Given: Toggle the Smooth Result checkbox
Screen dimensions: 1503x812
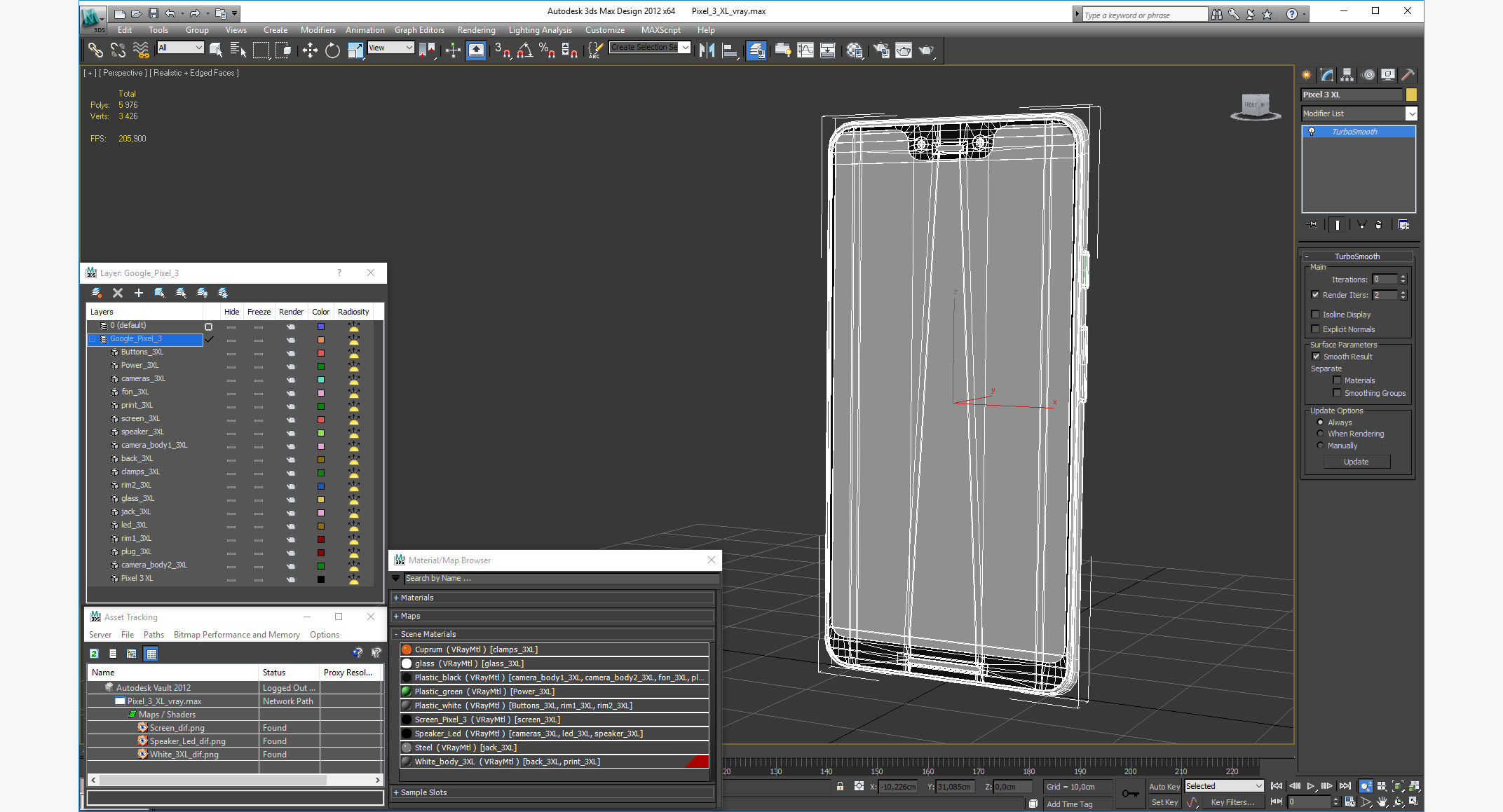Looking at the screenshot, I should pyautogui.click(x=1317, y=357).
